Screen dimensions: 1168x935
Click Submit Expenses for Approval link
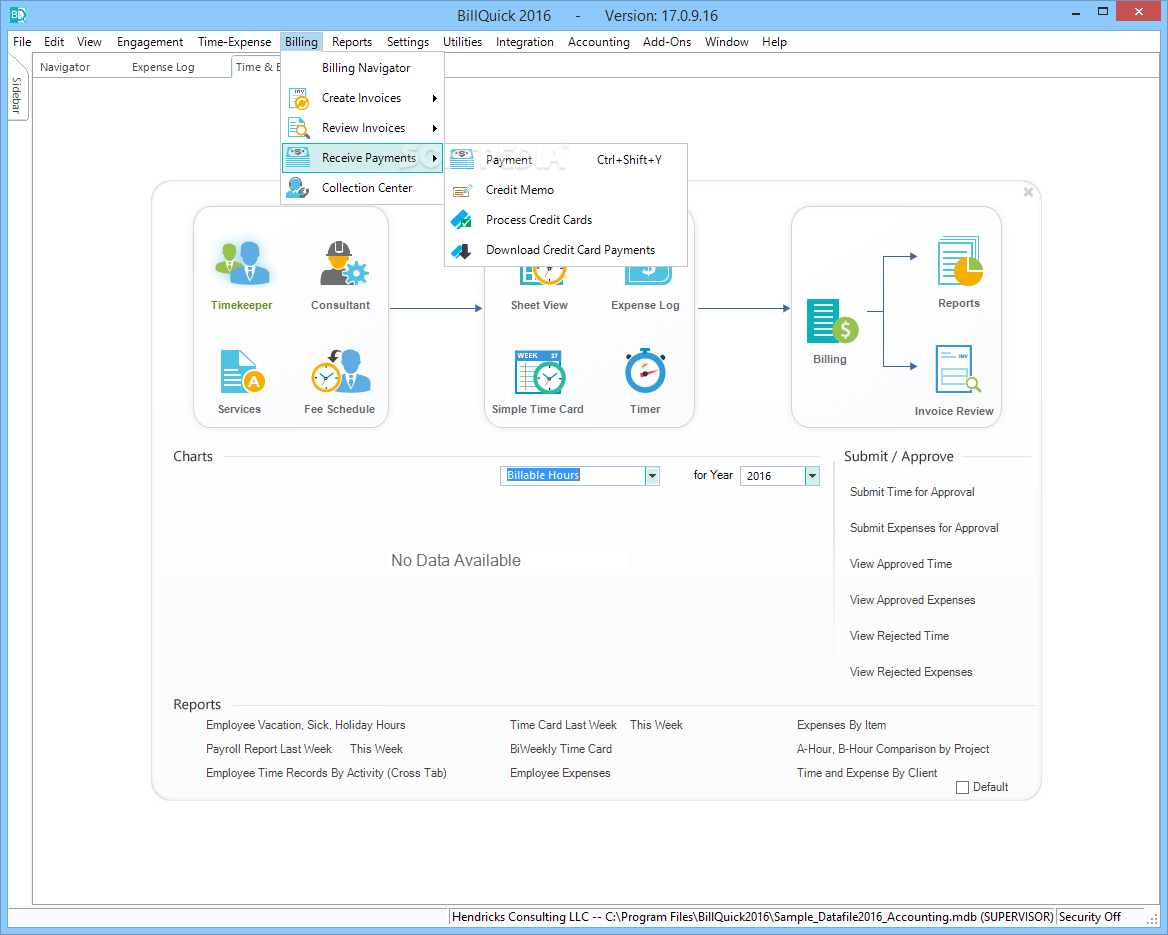tap(924, 528)
